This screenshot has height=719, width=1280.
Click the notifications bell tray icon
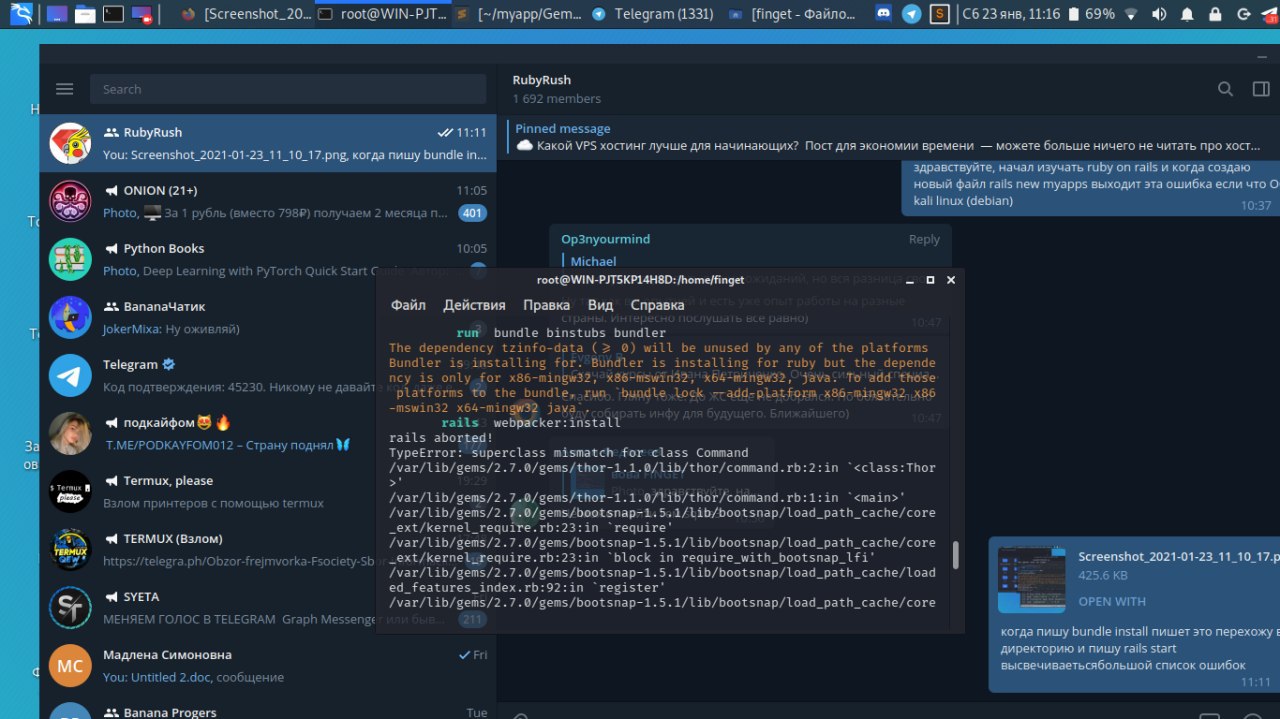tap(1187, 14)
